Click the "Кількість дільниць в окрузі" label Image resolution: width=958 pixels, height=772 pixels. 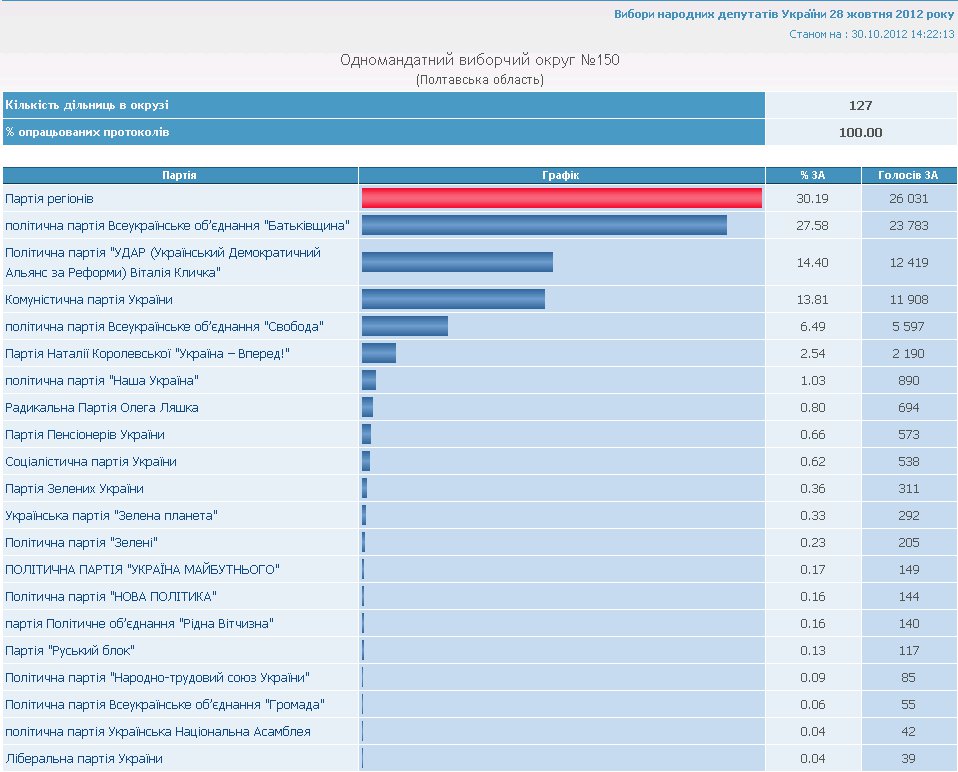point(87,105)
